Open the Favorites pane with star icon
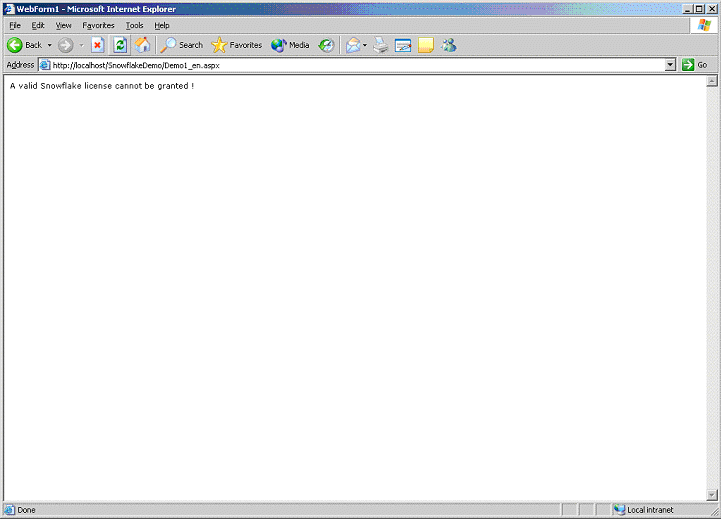This screenshot has width=721, height=519. (236, 45)
